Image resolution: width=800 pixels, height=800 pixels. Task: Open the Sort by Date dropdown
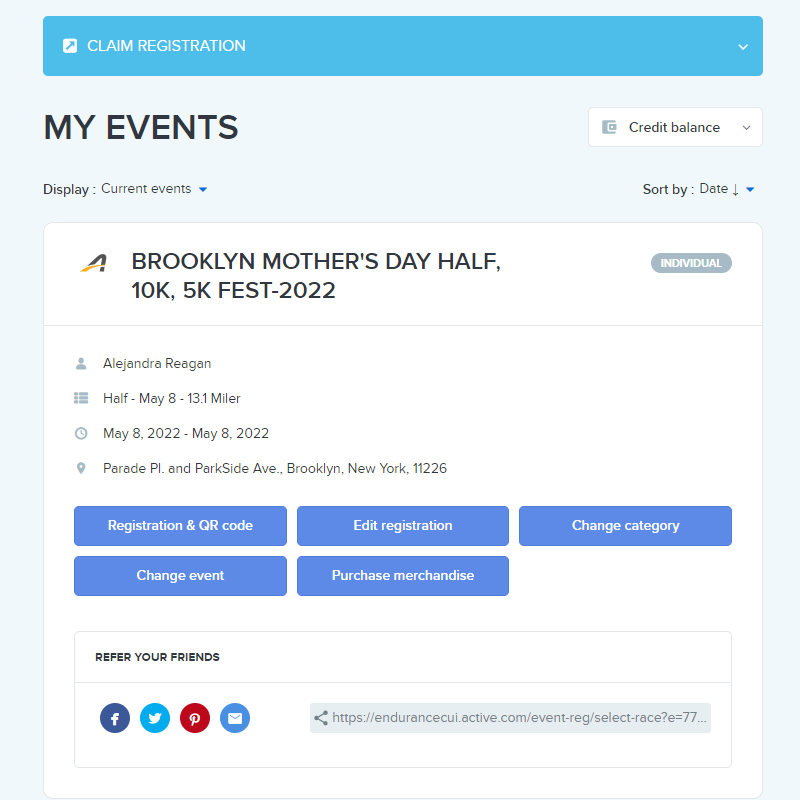[727, 189]
